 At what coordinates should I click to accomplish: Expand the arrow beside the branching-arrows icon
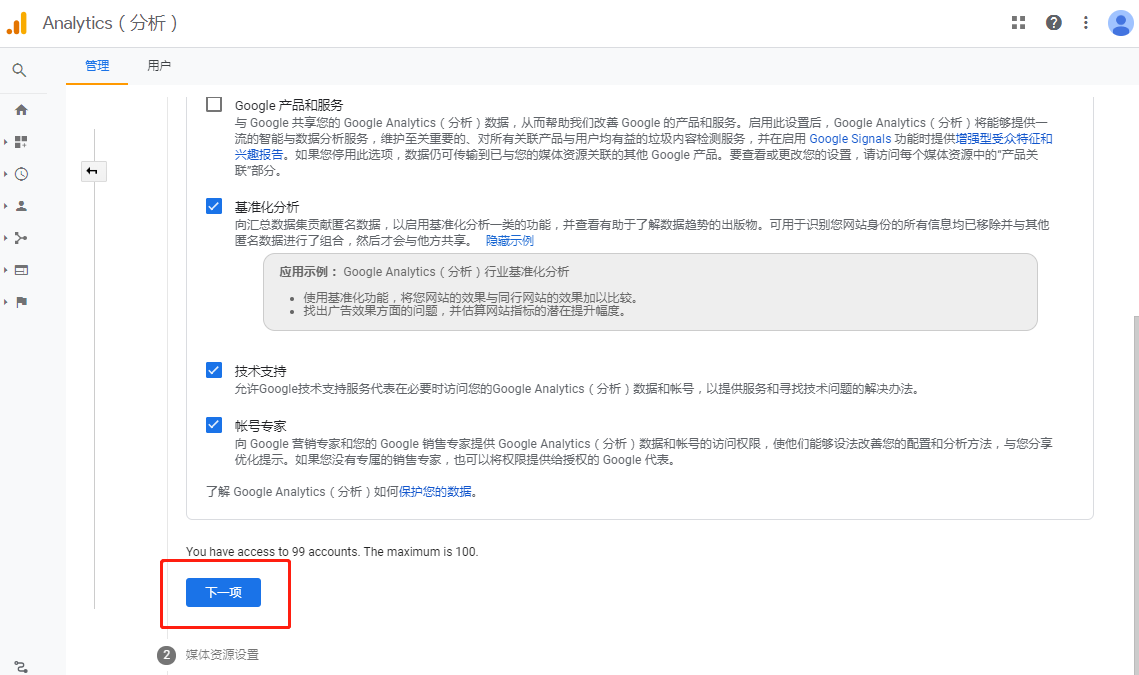click(x=6, y=238)
